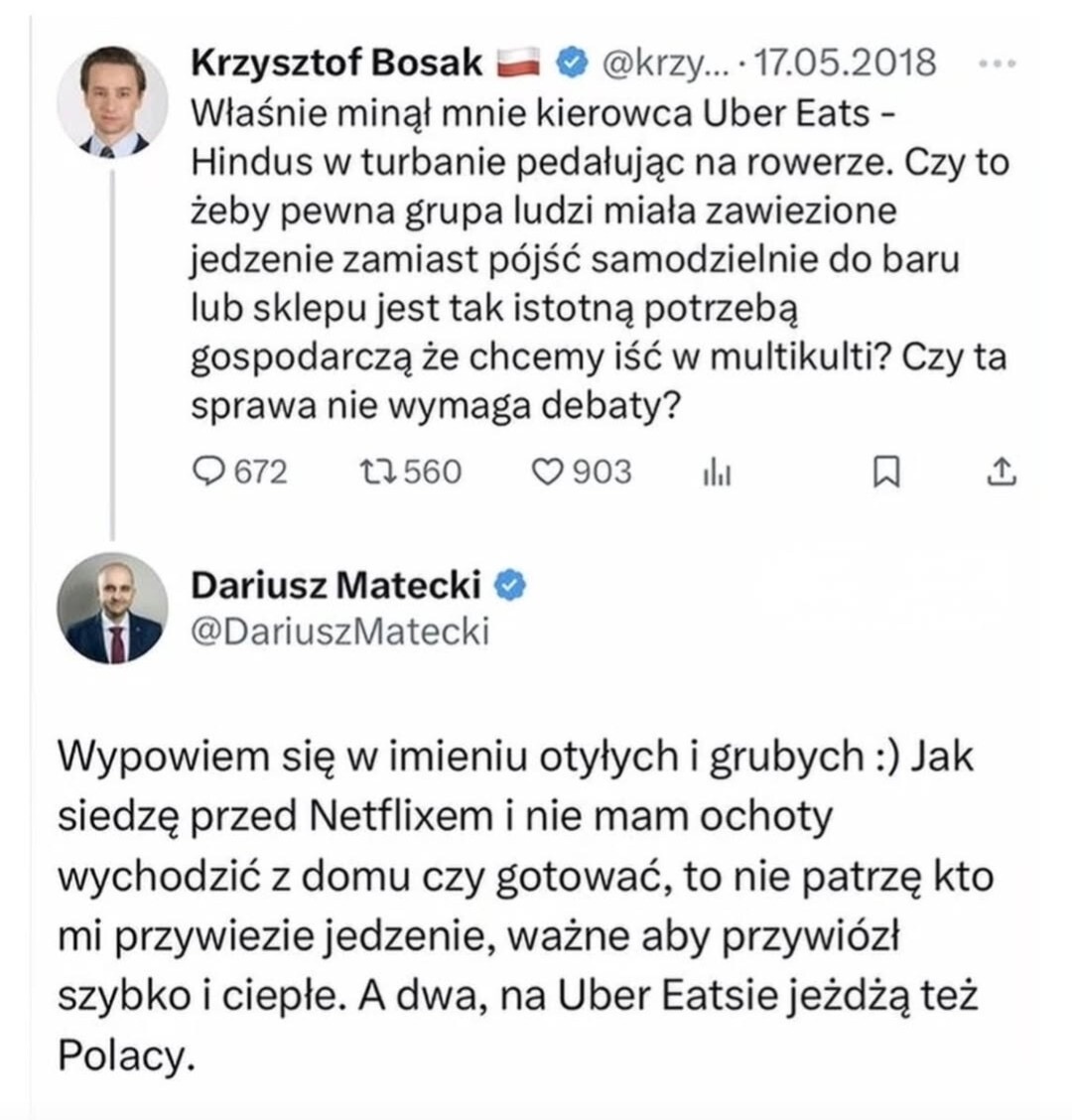Open Dariusz Matecki's profile picture

click(x=112, y=608)
